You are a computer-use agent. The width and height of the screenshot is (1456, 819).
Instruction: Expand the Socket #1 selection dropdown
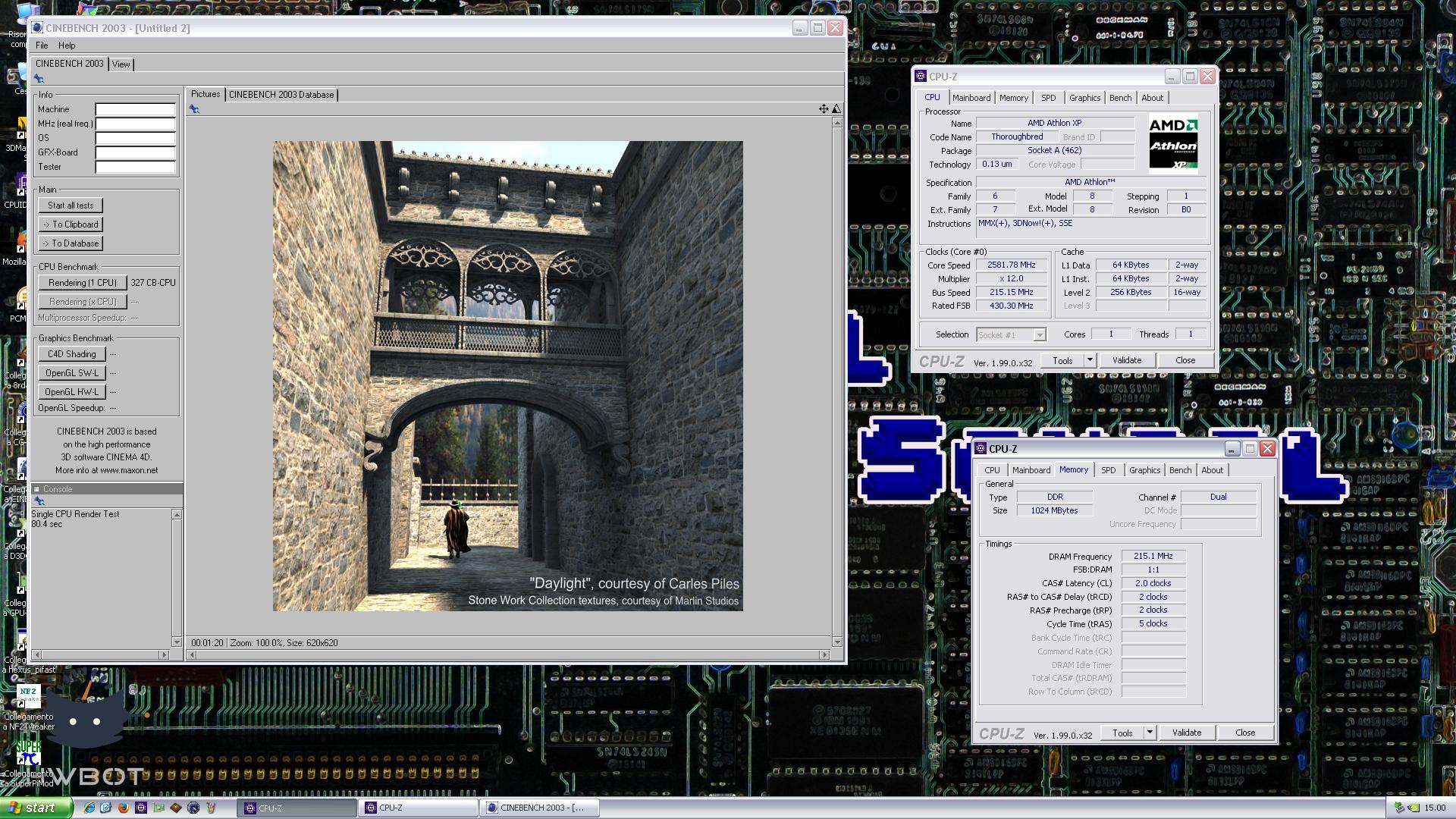click(x=1040, y=334)
